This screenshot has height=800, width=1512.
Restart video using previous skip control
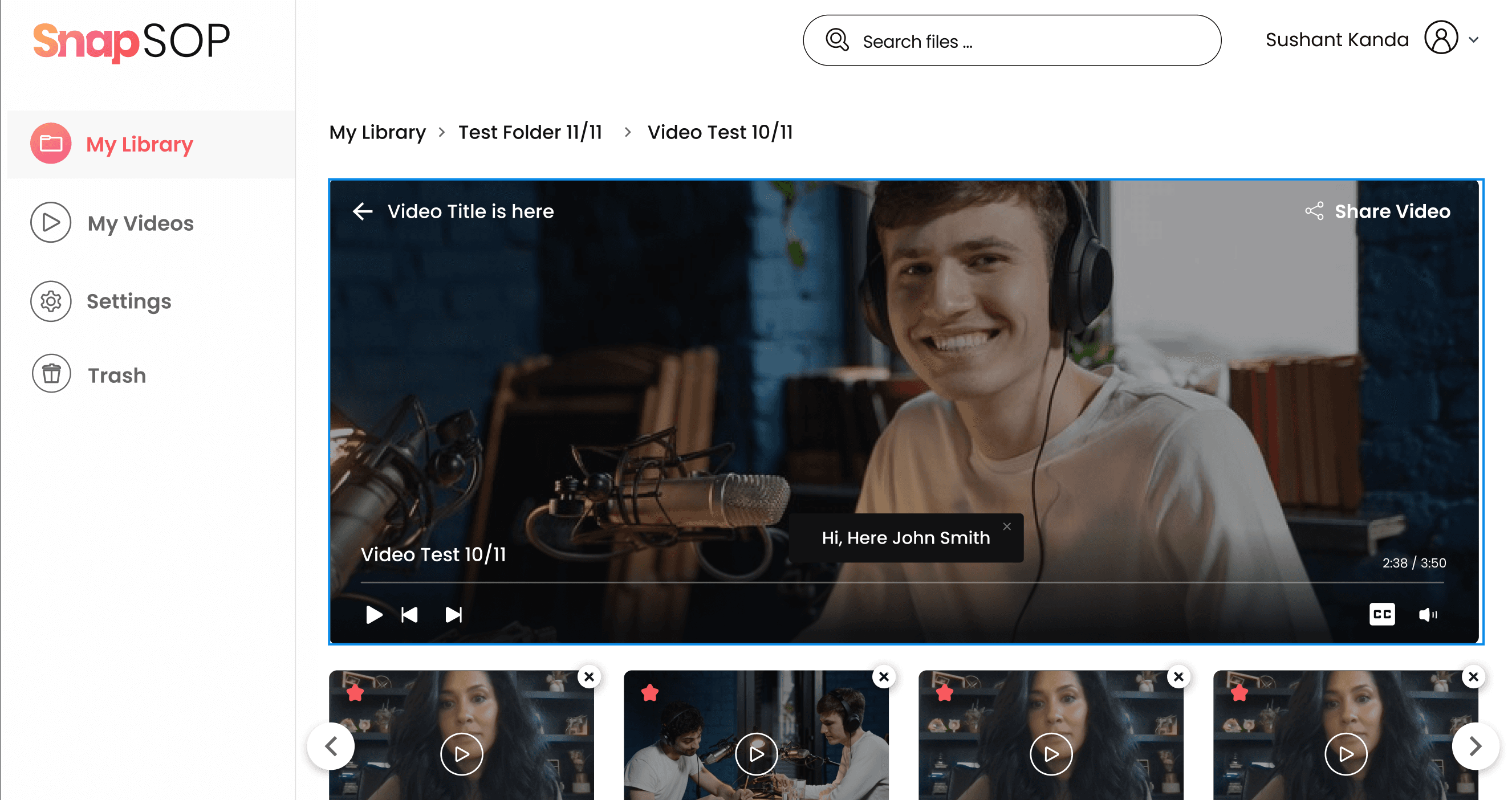pyautogui.click(x=410, y=615)
